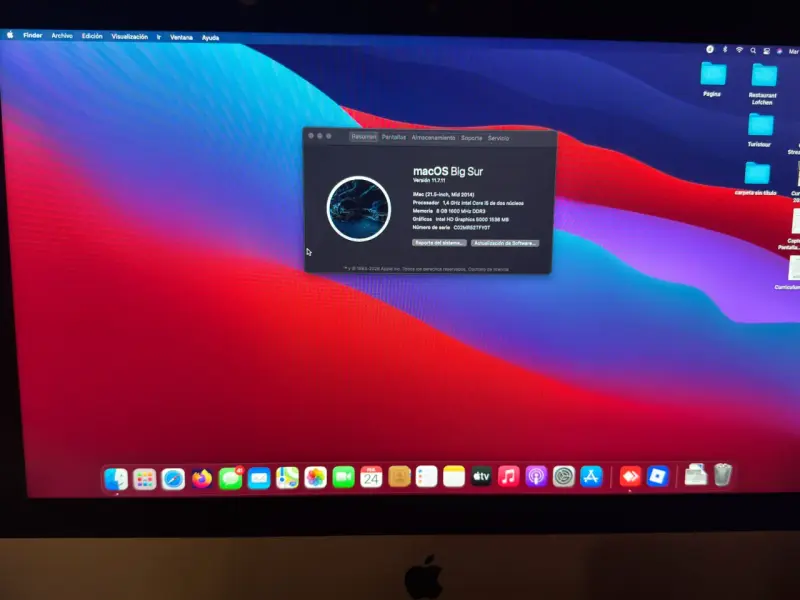Open Spotlight search in menu bar
Viewport: 800px width, 600px height.
pos(753,51)
